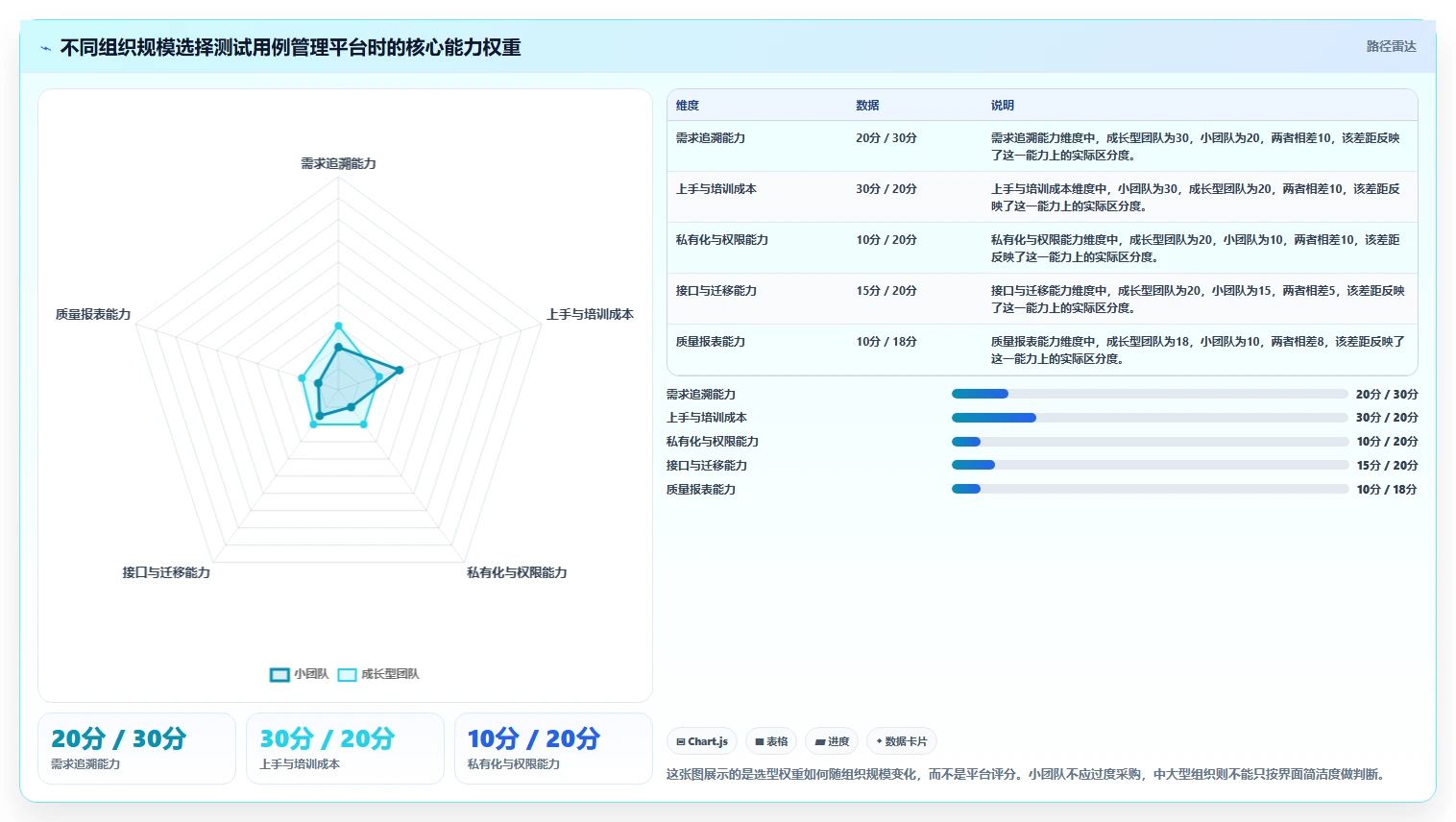Click the 进度 tag chip
The height and width of the screenshot is (822, 1456).
[832, 741]
